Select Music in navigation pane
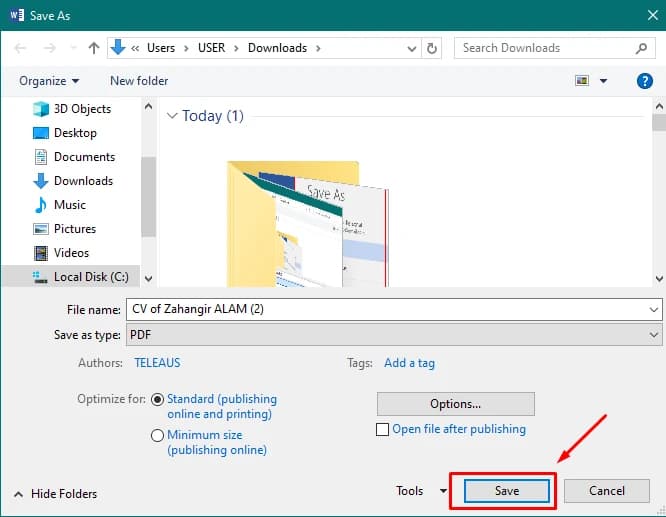The width and height of the screenshot is (666, 517). tap(72, 205)
